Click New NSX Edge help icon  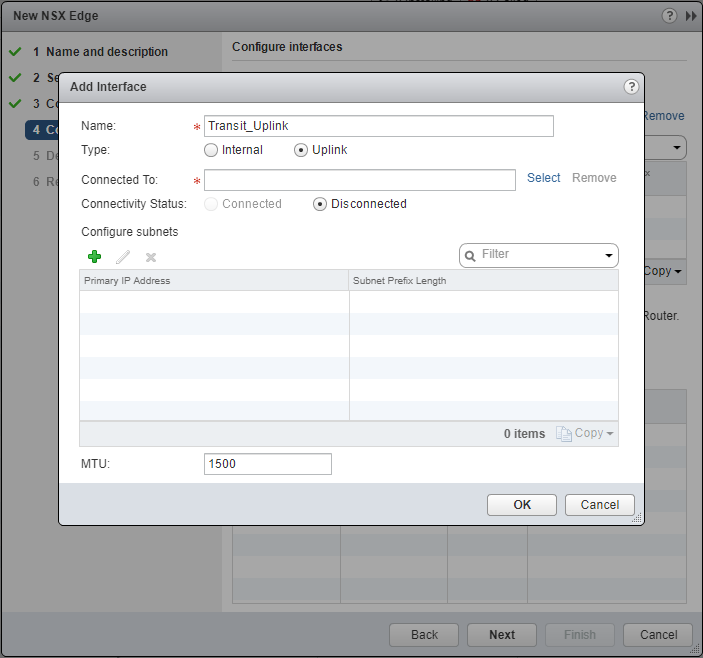coord(669,16)
